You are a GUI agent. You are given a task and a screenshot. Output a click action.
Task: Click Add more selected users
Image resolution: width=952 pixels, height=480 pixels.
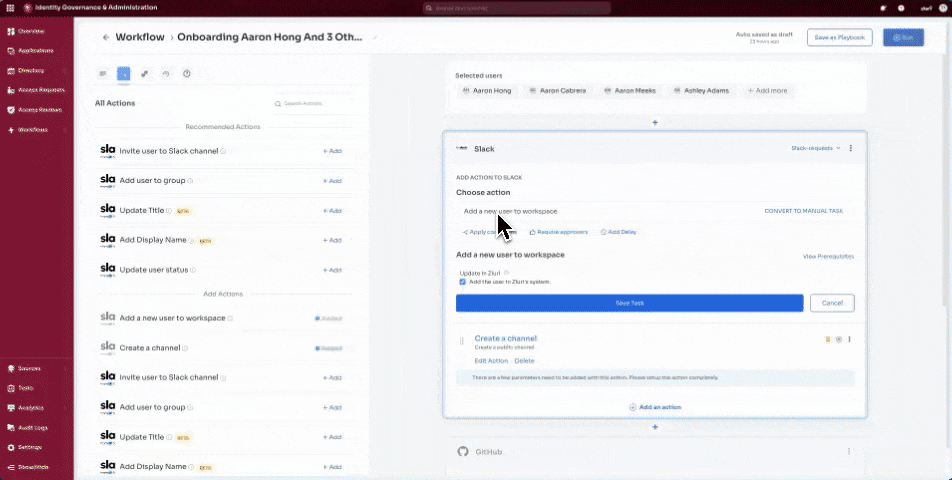[767, 91]
